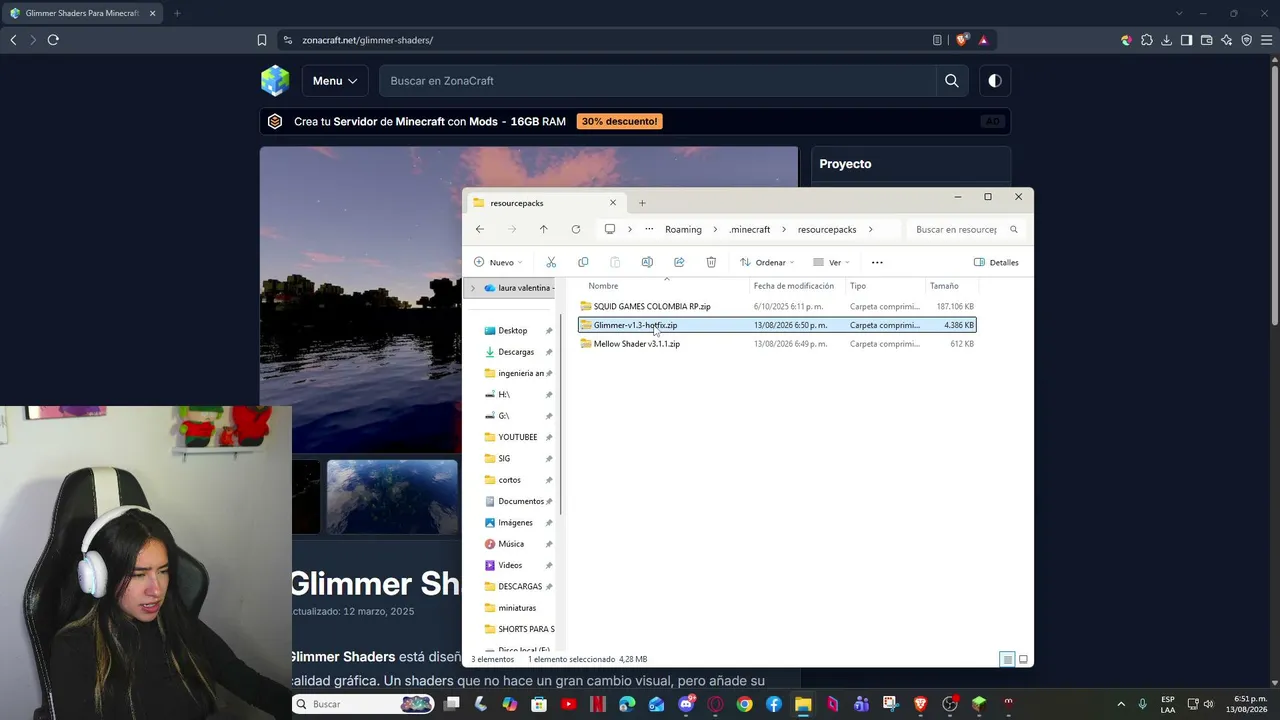Click the server hosting promo banner text
Screen dimensions: 1280x720
click(430, 122)
